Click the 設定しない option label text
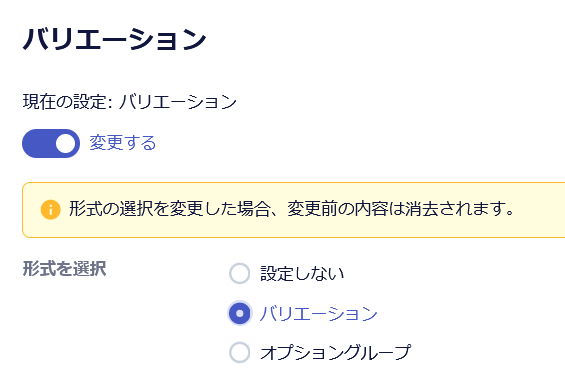The image size is (565, 376). coord(302,274)
